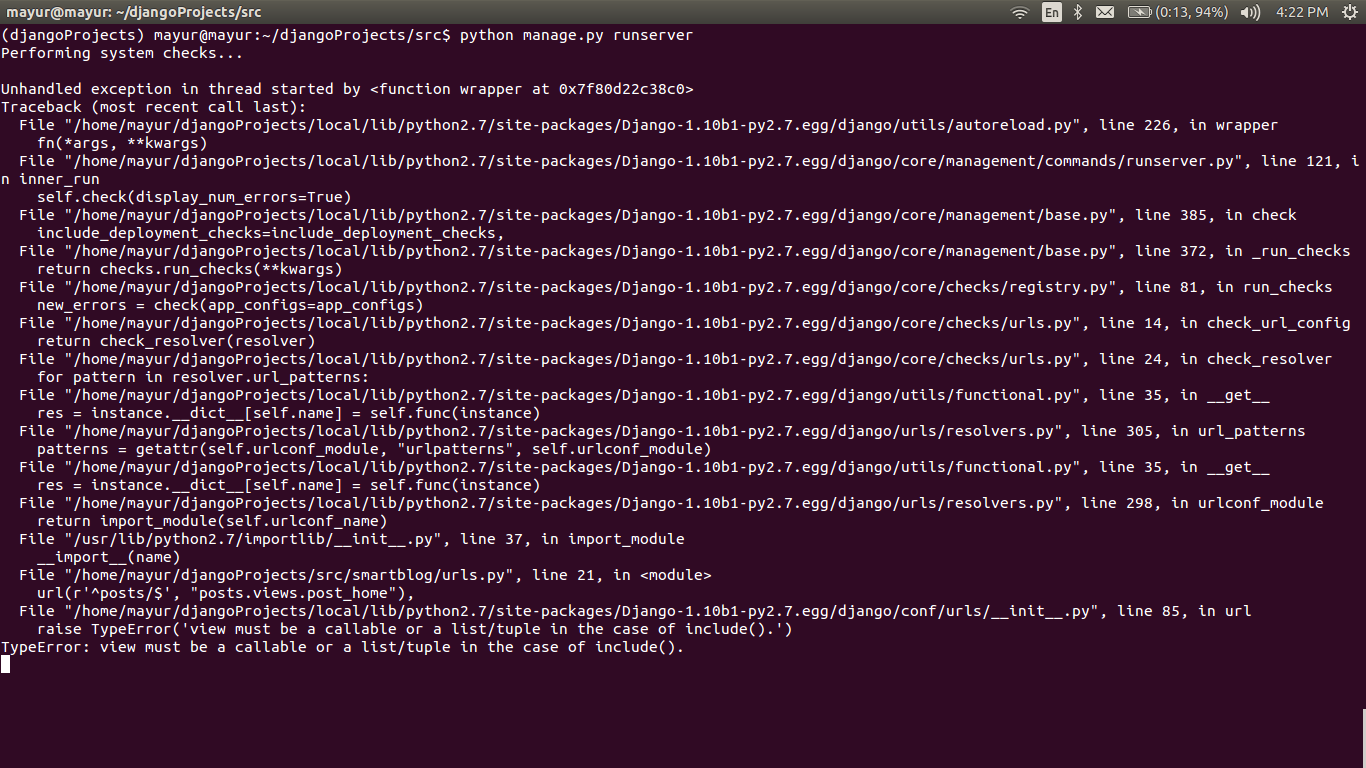The width and height of the screenshot is (1366, 768).
Task: Open the Wi-Fi network indicator
Action: coord(1020,12)
